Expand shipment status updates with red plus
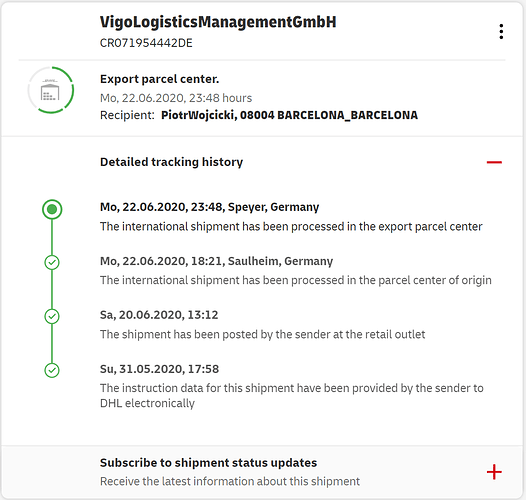 (x=494, y=472)
